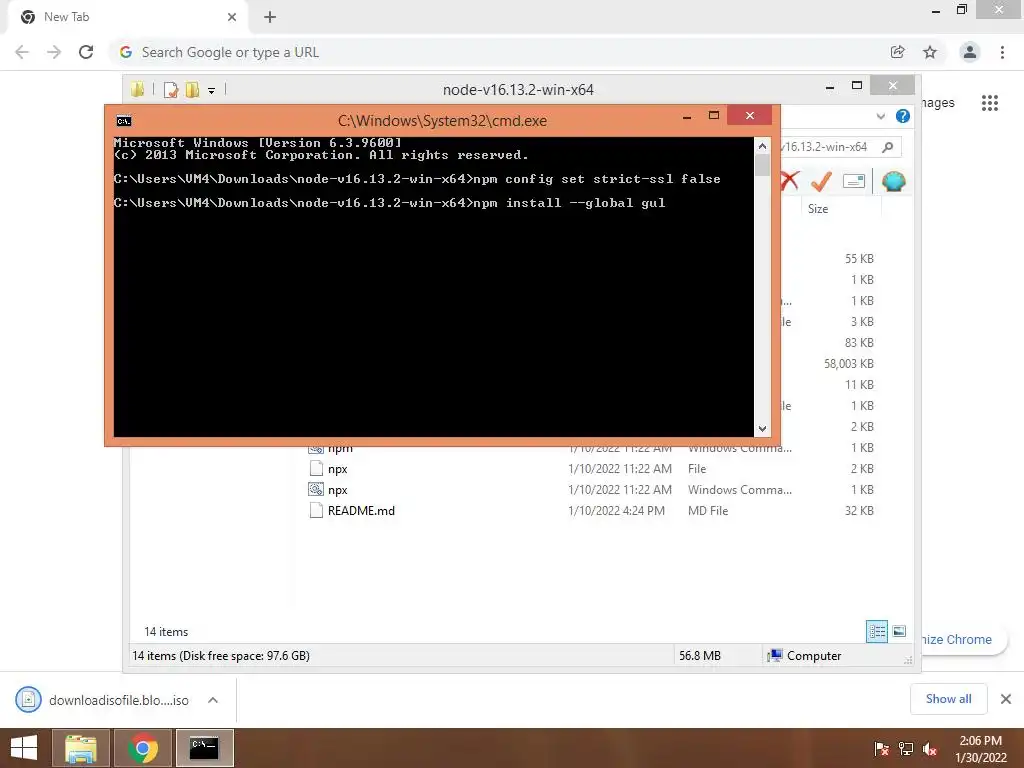Open the Customize Quick Access Toolbar dropdown

coord(212,91)
